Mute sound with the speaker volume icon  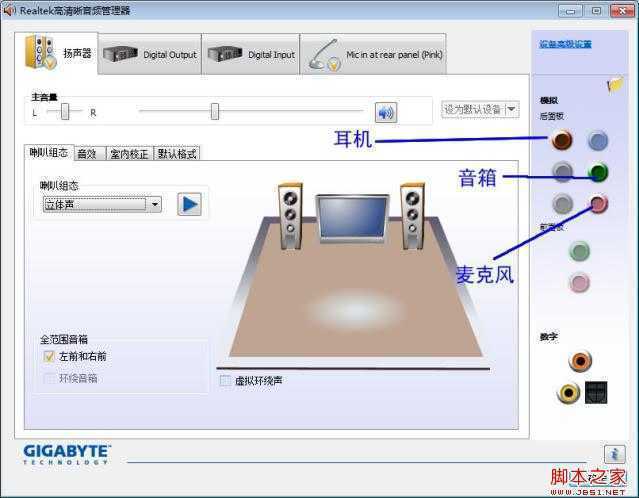(386, 112)
